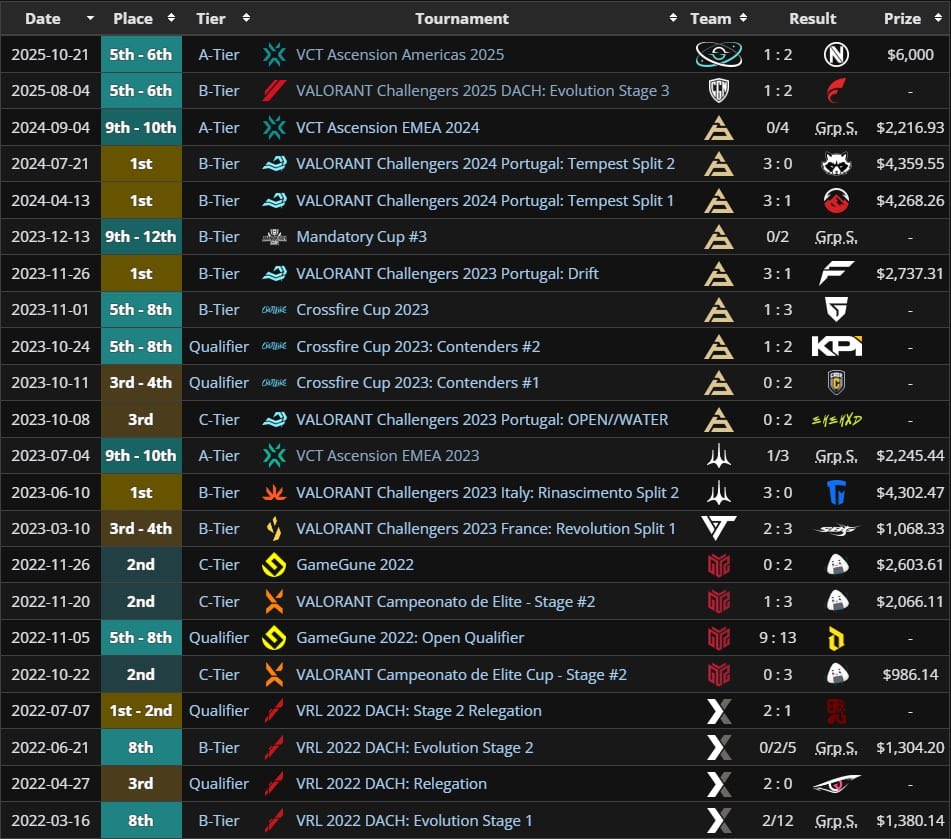Click gold shield opponent logo in Contenders #1 row
The width and height of the screenshot is (951, 839).
(x=836, y=383)
